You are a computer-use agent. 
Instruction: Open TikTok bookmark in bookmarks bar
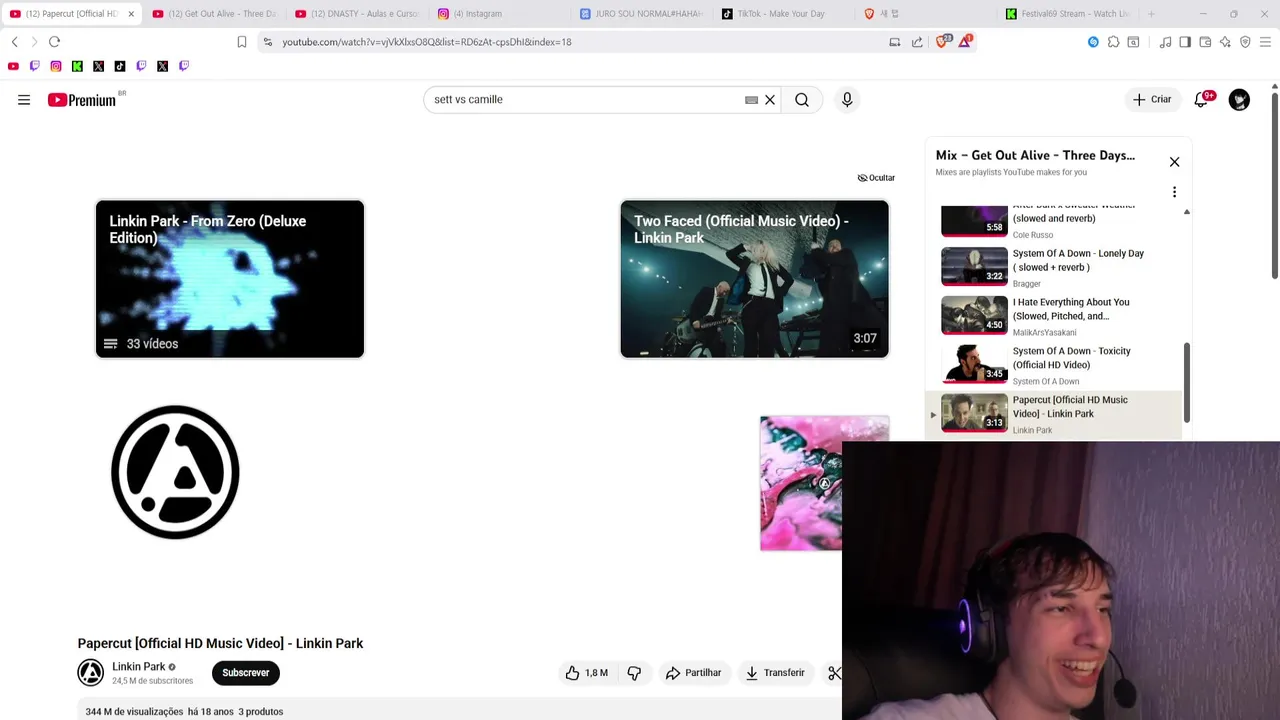[120, 66]
